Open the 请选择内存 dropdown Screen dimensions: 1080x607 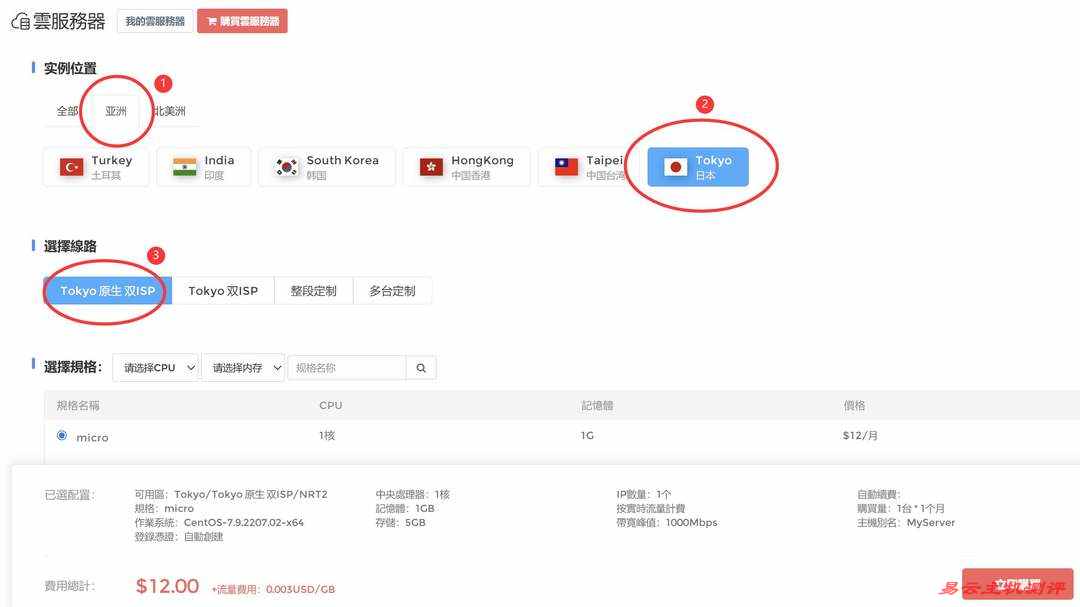click(x=243, y=368)
